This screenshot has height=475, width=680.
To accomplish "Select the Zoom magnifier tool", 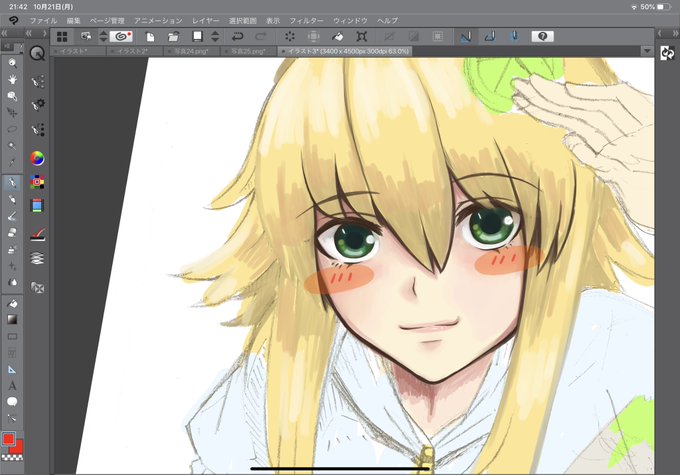I will pyautogui.click(x=12, y=63).
